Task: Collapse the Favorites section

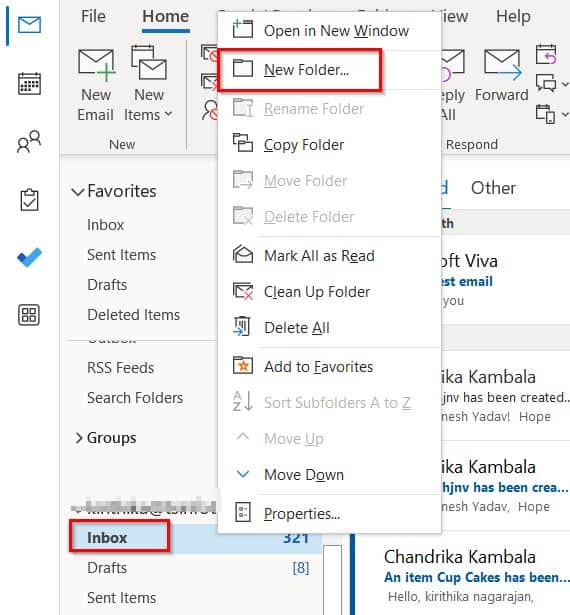Action: tap(78, 192)
